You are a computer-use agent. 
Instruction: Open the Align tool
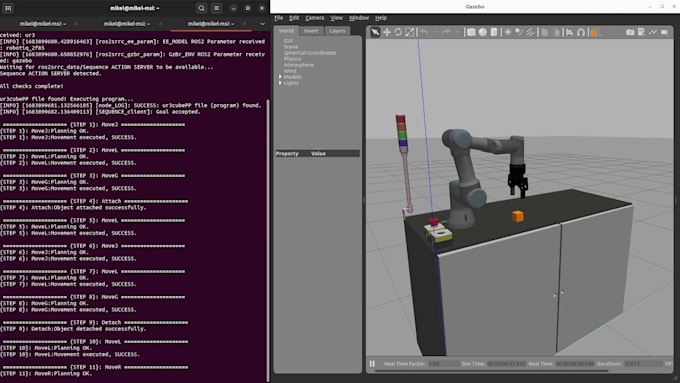(569, 32)
